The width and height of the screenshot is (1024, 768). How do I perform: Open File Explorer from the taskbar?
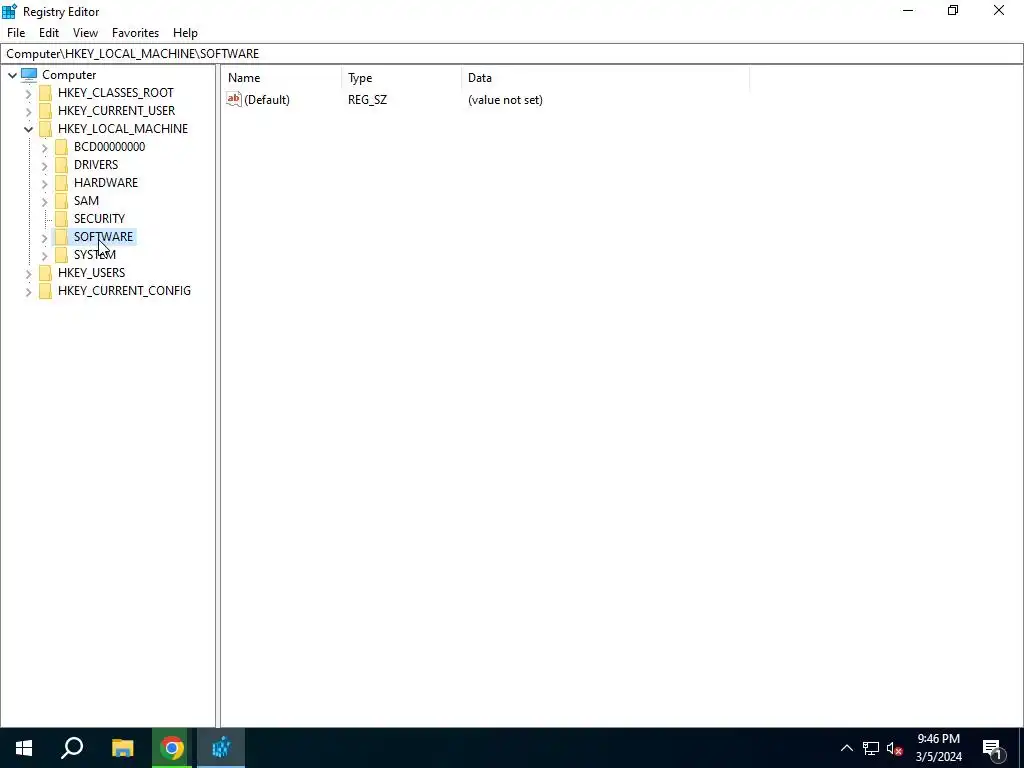[122, 748]
